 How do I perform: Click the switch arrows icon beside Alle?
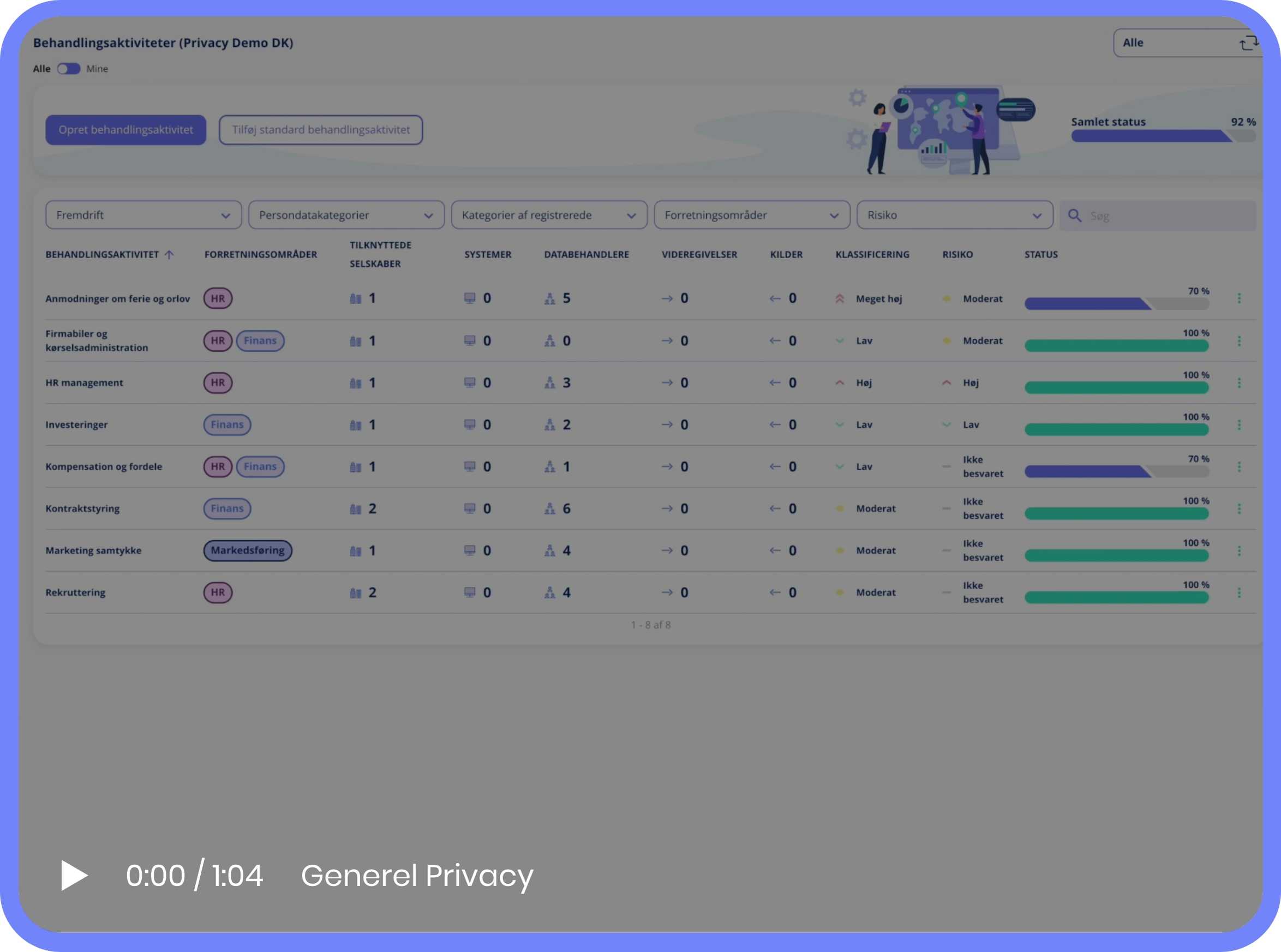pos(1248,43)
